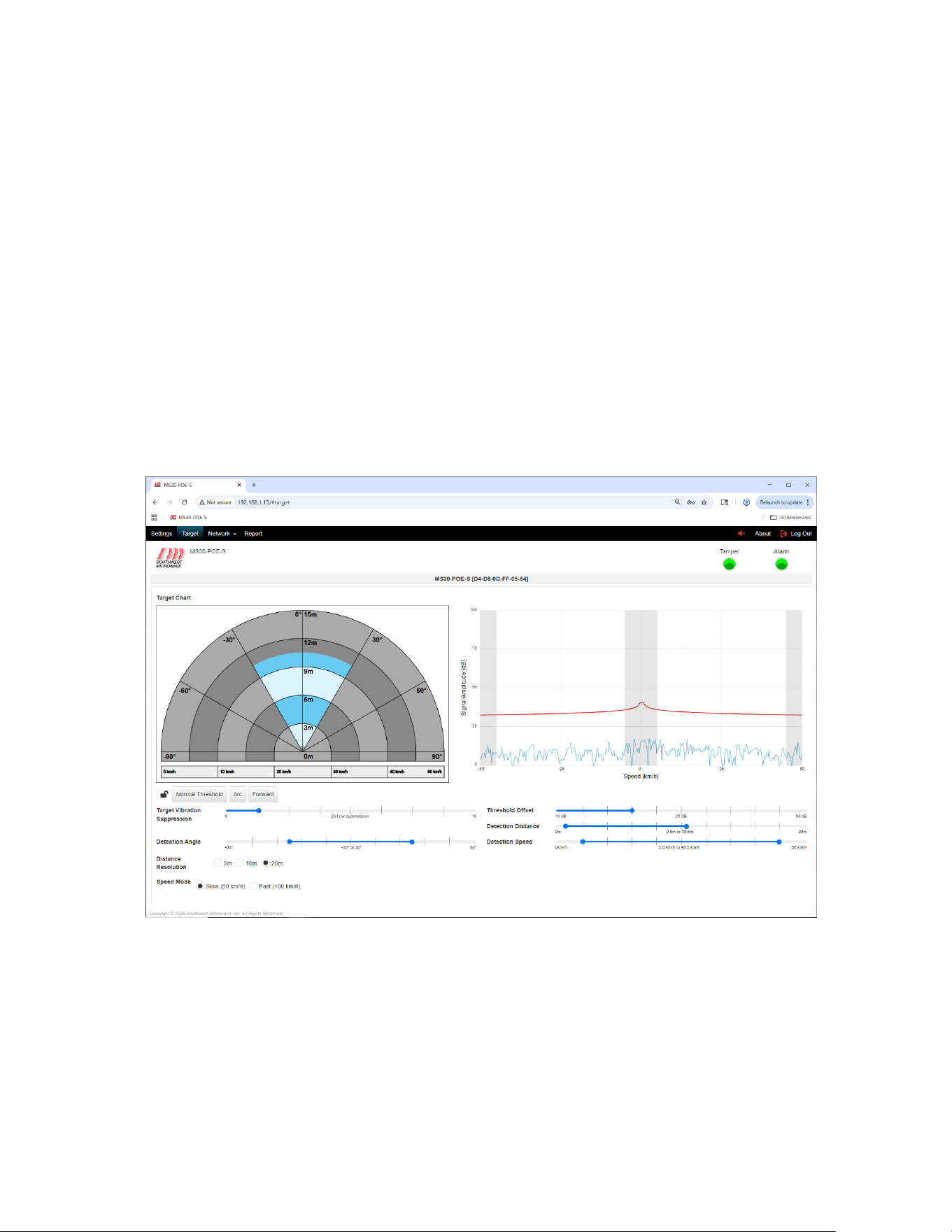Click the Target Chart heading

[173, 598]
